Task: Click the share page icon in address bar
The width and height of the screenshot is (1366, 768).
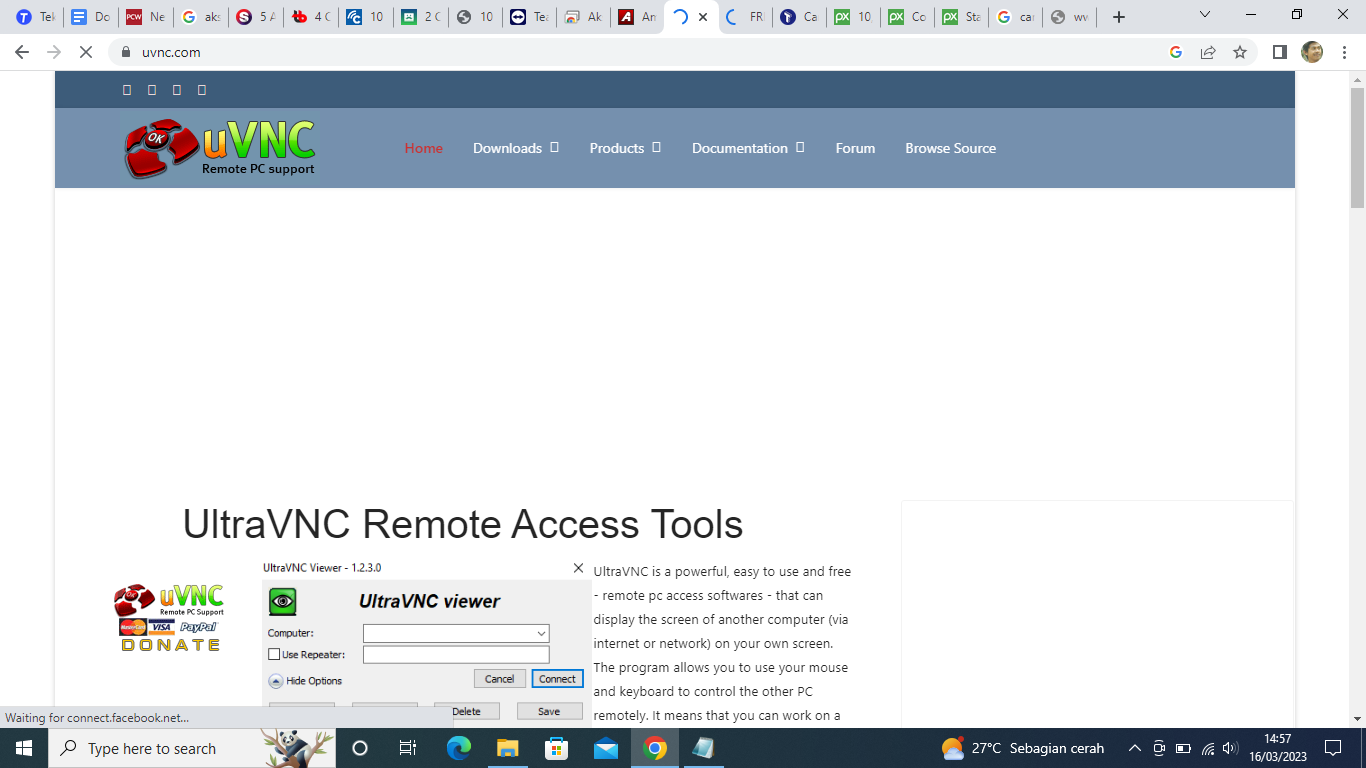Action: click(1208, 52)
